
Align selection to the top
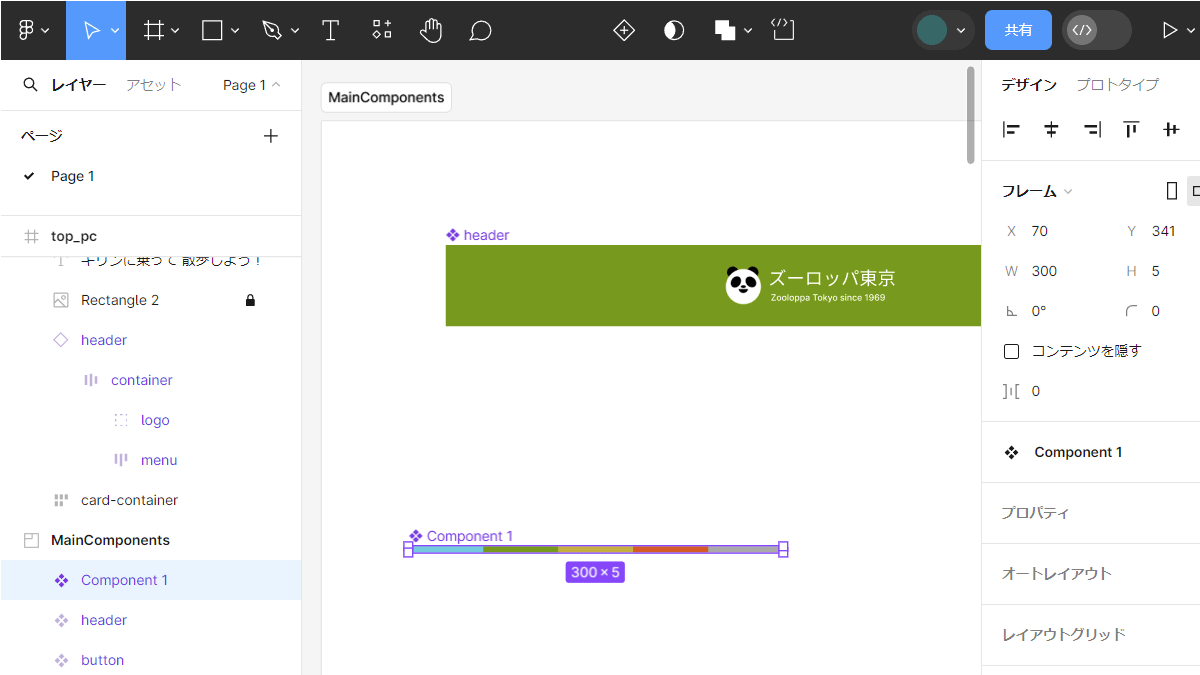[1131, 129]
